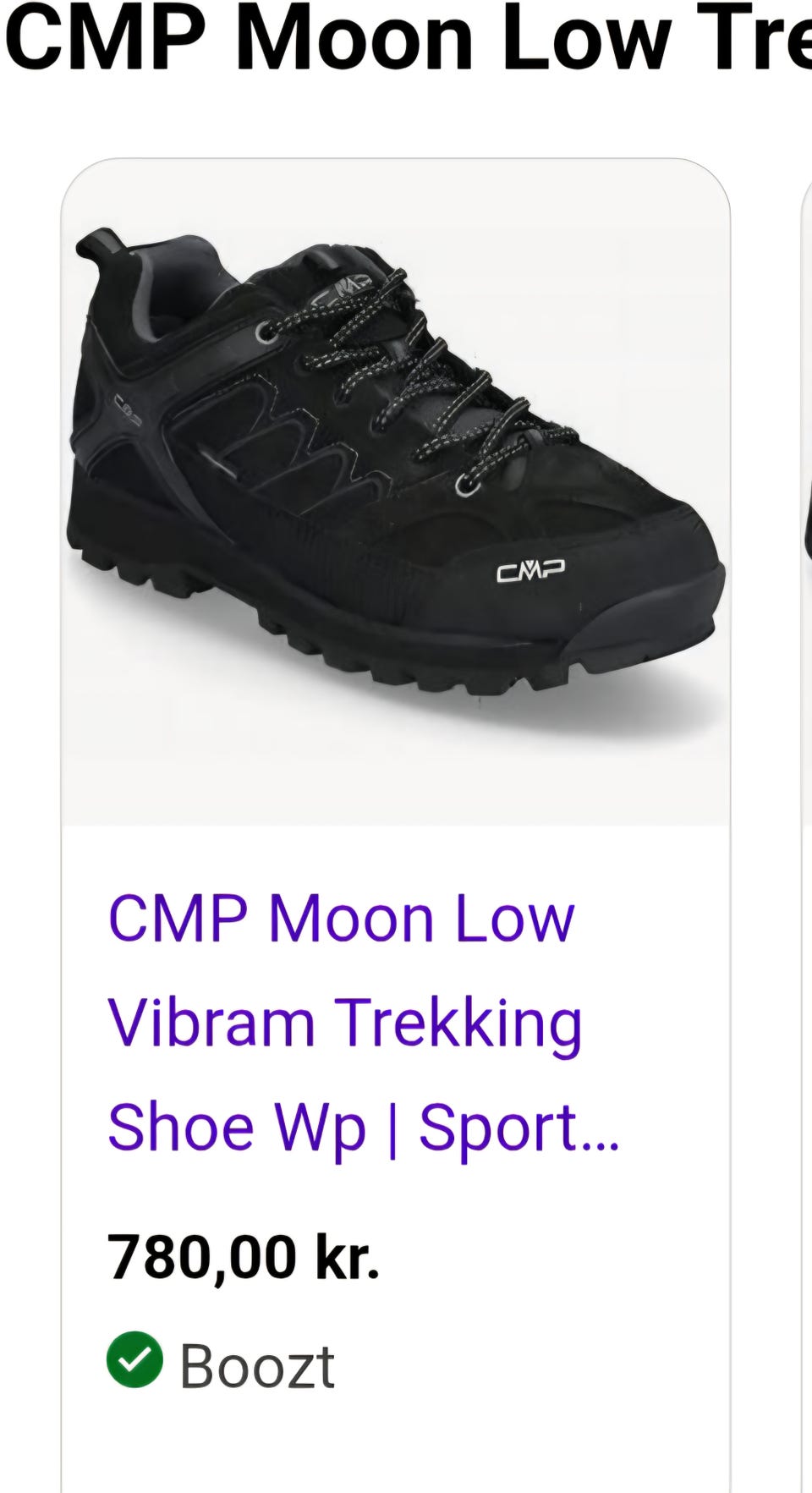Image resolution: width=812 pixels, height=1493 pixels.
Task: Open the black trekking shoe product image
Action: pos(396,491)
